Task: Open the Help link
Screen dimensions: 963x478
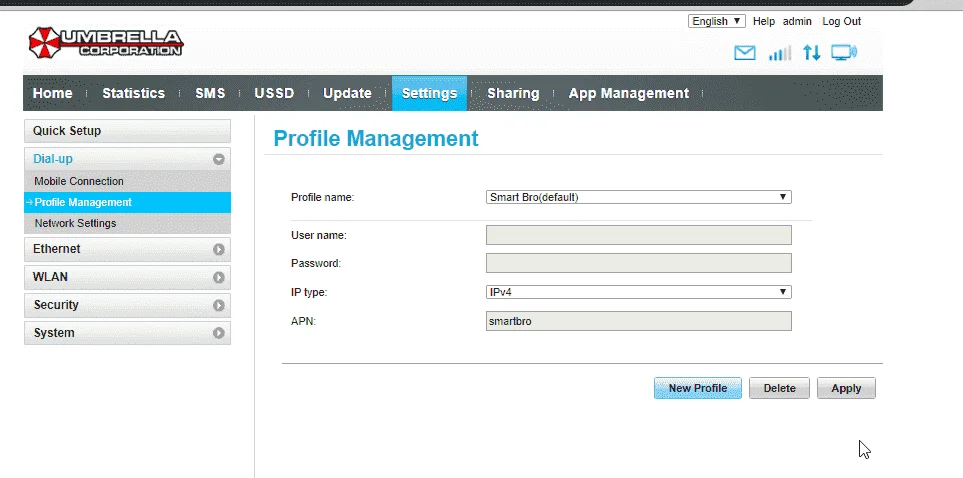Action: [x=763, y=21]
